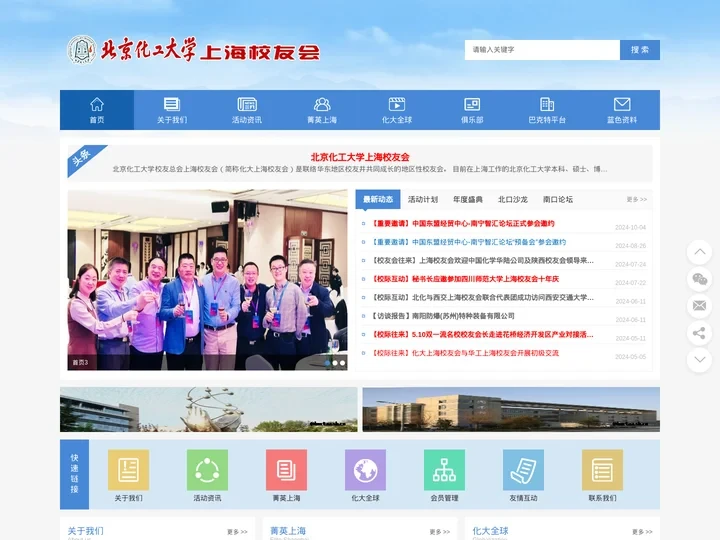Screen dimensions: 720x540
Task: Click the headline summary paragraph text
Action: [x=360, y=169]
